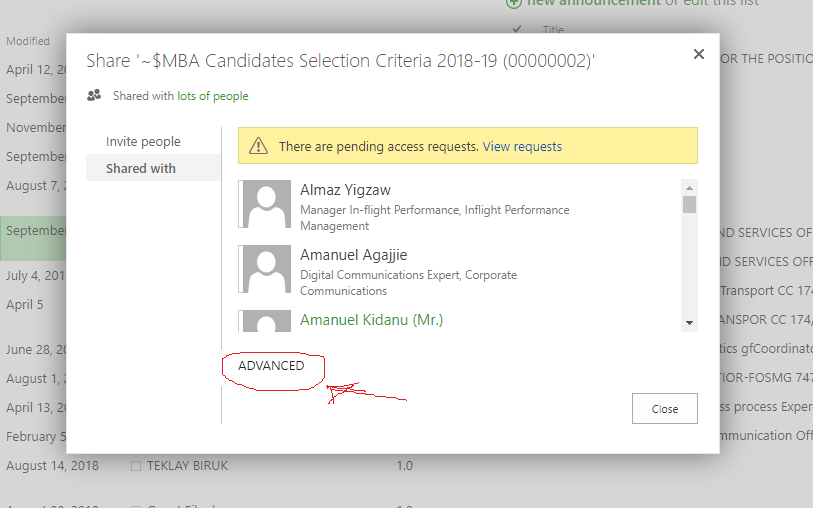Image resolution: width=813 pixels, height=508 pixels.
Task: Click the warning triangle icon in banner
Action: point(258,146)
